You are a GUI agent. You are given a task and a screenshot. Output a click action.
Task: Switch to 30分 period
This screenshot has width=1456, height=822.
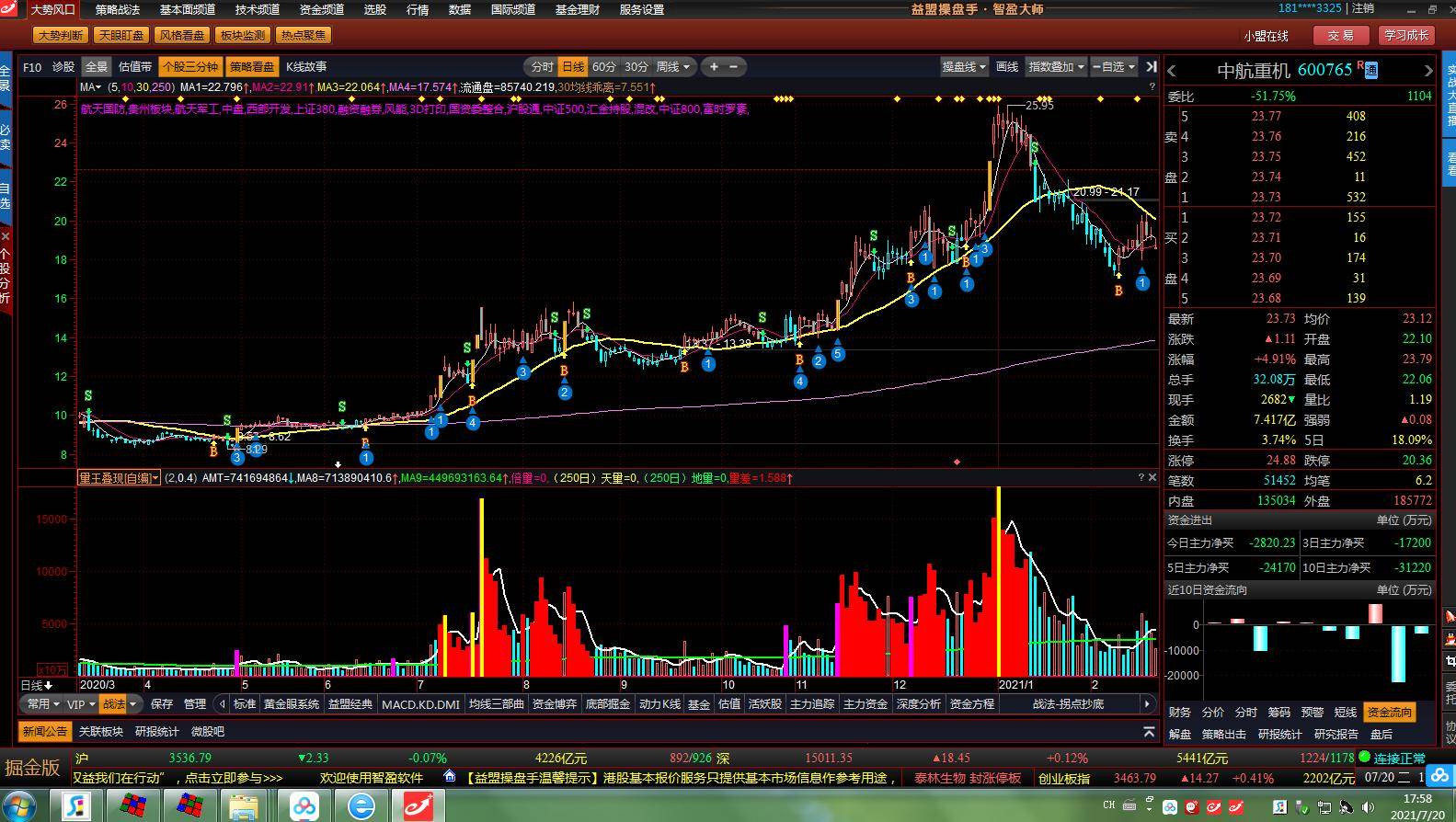point(636,66)
